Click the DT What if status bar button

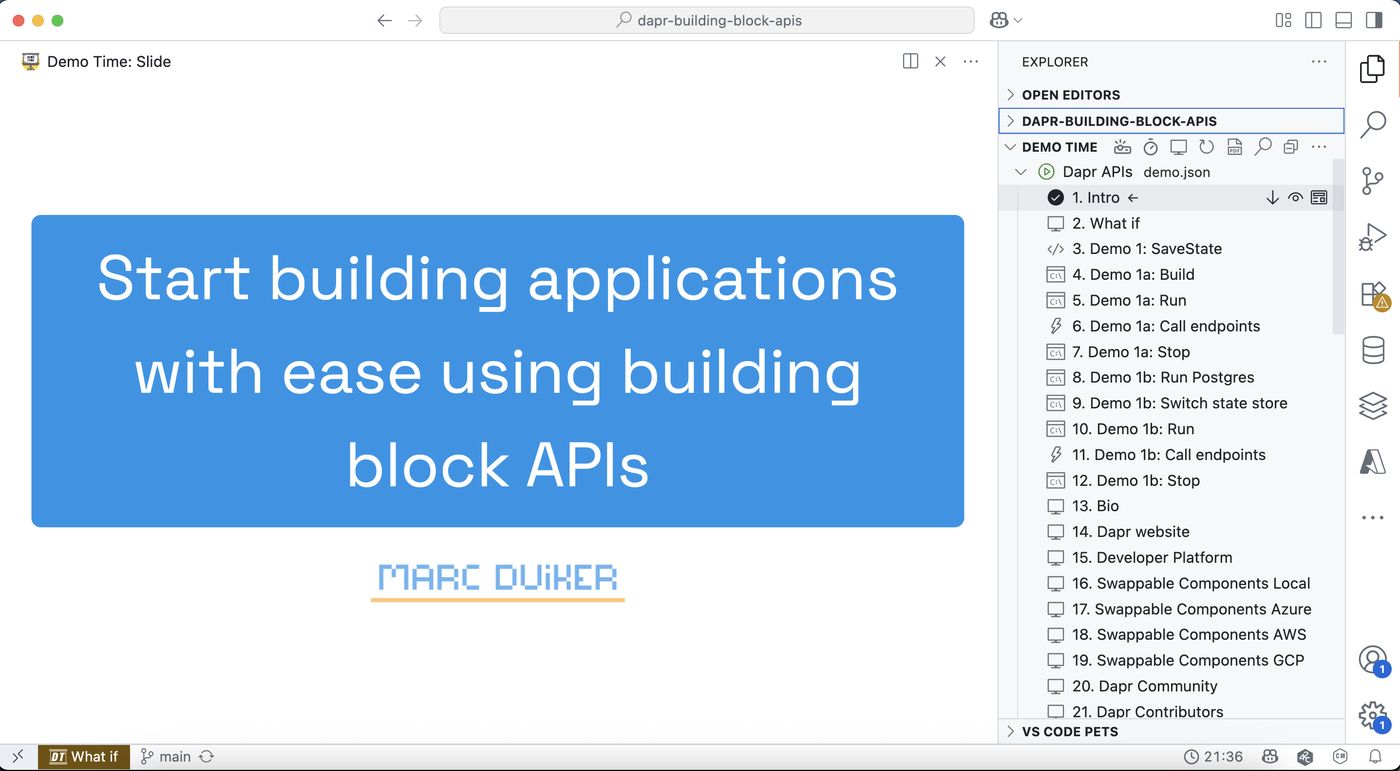point(84,757)
